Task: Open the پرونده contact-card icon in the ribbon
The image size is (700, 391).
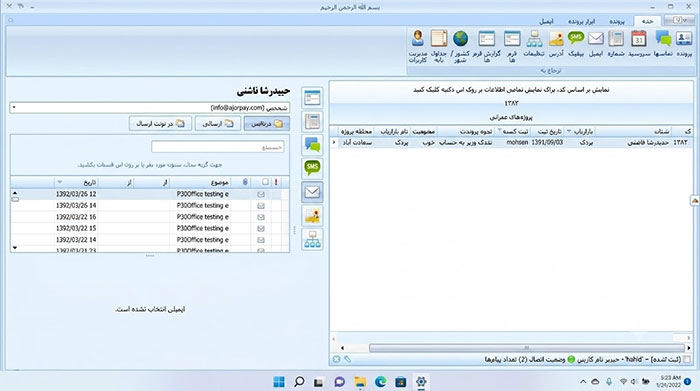Action: coord(684,39)
